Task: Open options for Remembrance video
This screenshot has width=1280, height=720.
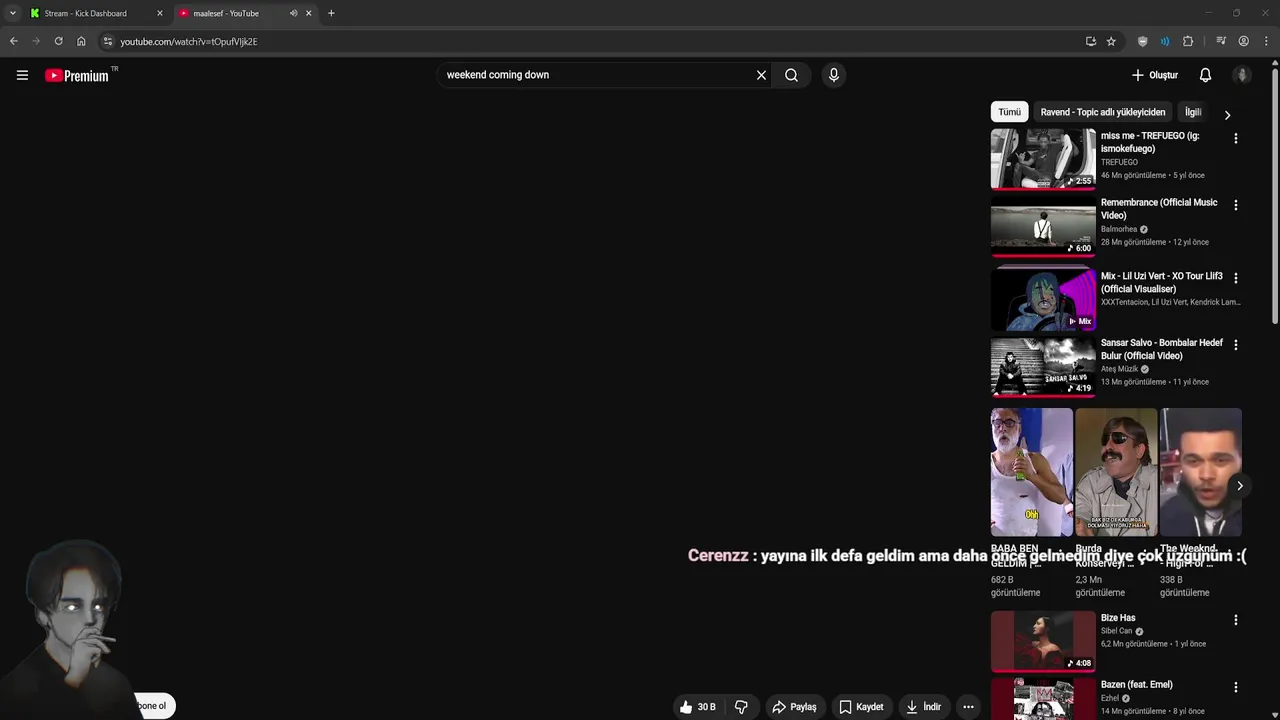Action: [x=1235, y=205]
